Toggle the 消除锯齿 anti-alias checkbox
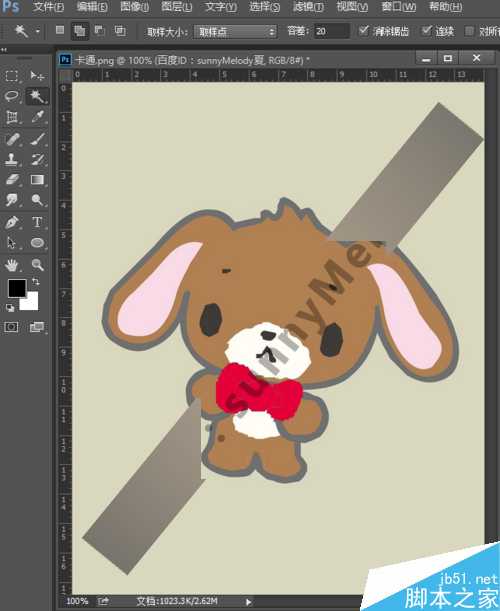This screenshot has width=500, height=611. tap(363, 30)
